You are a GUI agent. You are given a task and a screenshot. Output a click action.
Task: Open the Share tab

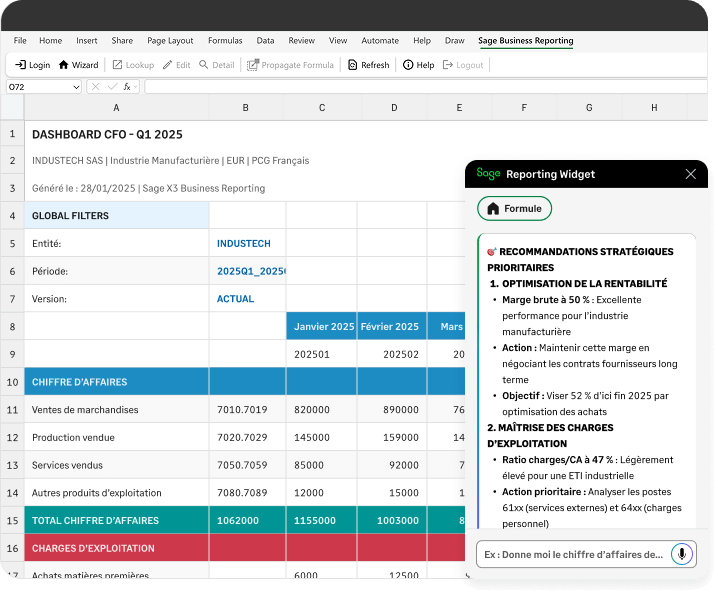tap(122, 41)
